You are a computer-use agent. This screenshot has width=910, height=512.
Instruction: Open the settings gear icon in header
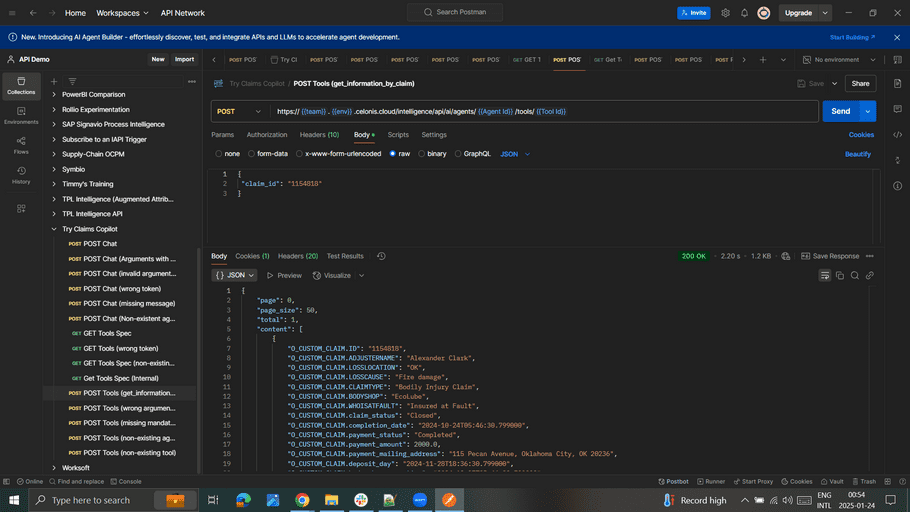[x=725, y=13]
